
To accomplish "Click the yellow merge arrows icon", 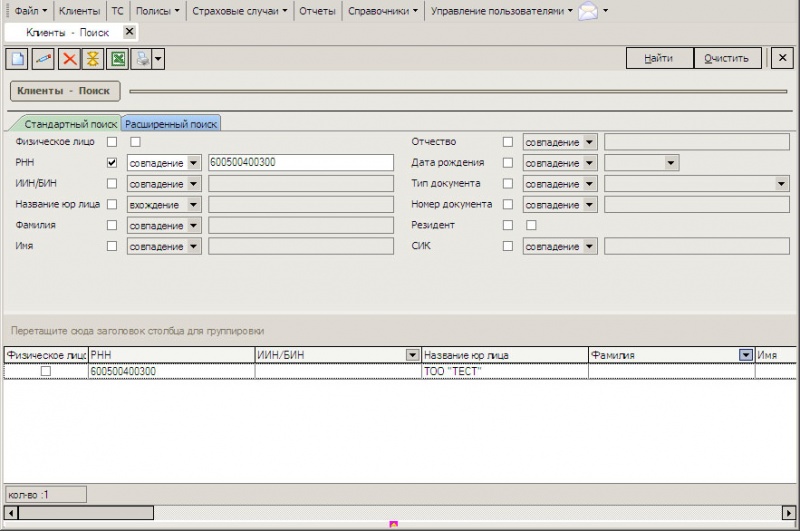I will pyautogui.click(x=93, y=58).
